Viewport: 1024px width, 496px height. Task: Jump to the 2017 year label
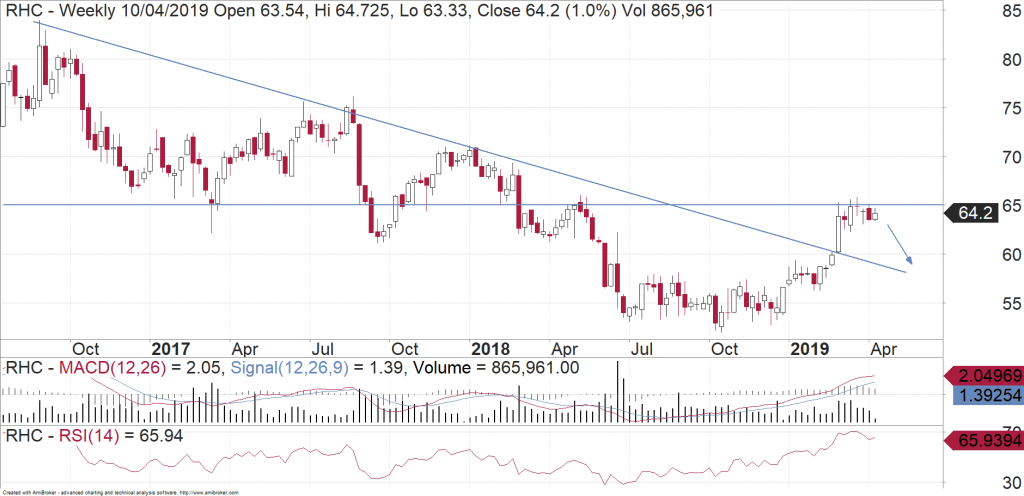[171, 349]
